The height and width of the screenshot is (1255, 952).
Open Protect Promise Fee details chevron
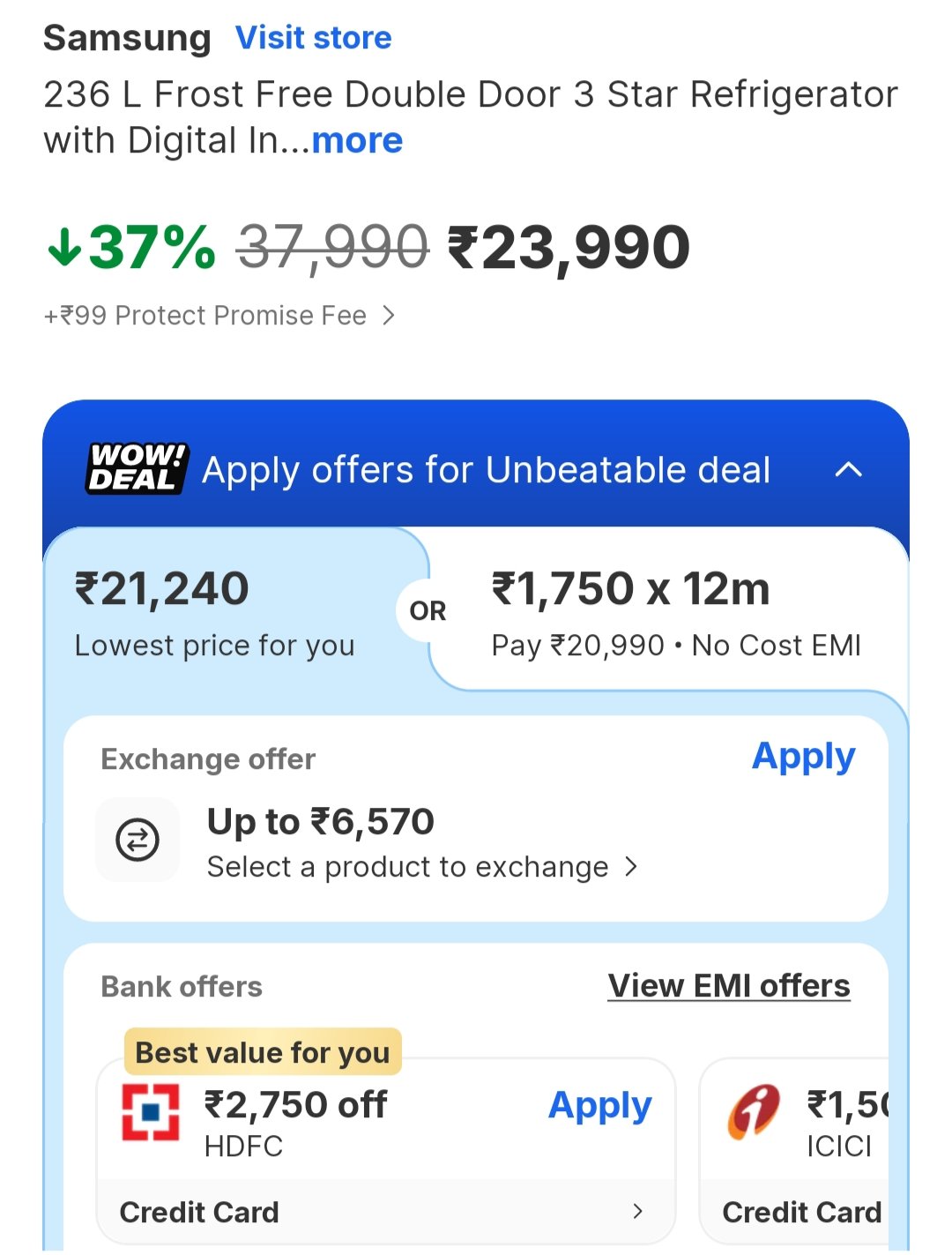[x=389, y=316]
